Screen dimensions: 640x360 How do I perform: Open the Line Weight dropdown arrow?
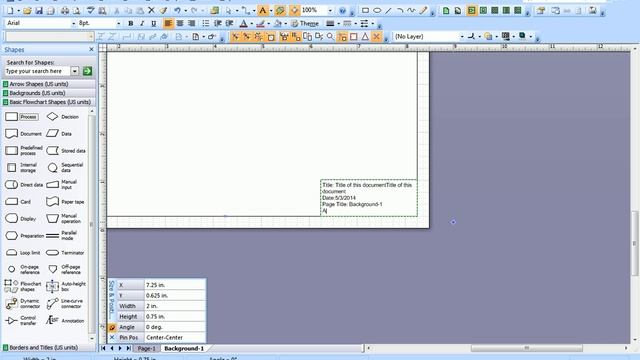(x=338, y=24)
